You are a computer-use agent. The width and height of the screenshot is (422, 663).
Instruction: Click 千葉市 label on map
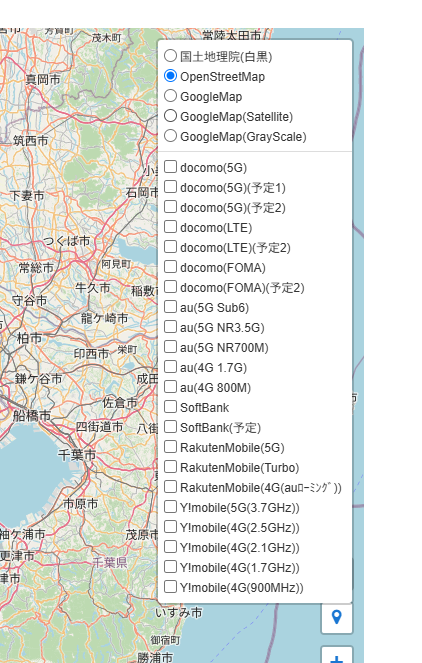point(77,455)
